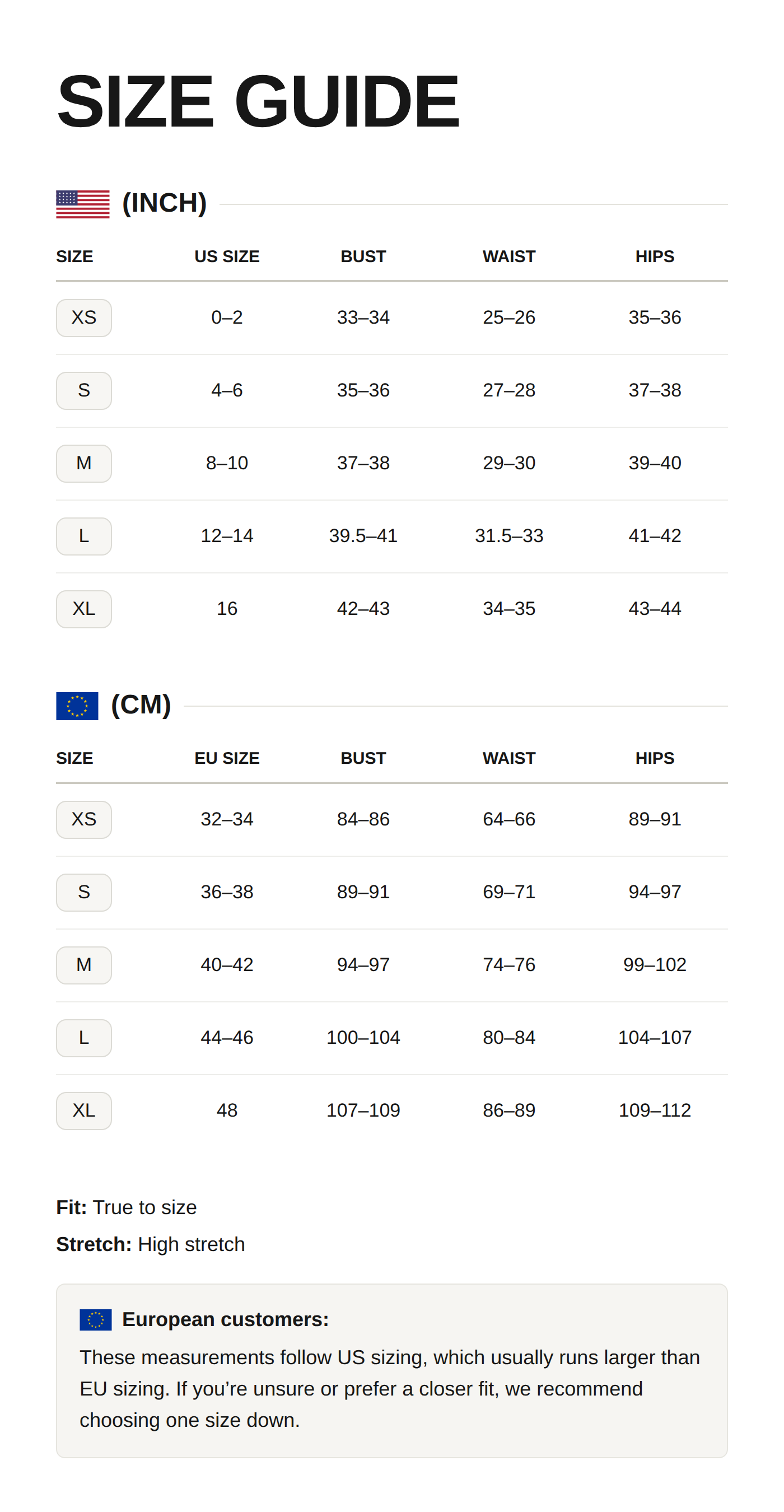Image resolution: width=784 pixels, height=1512 pixels.
Task: Select the M size badge in inch table
Action: click(x=84, y=464)
